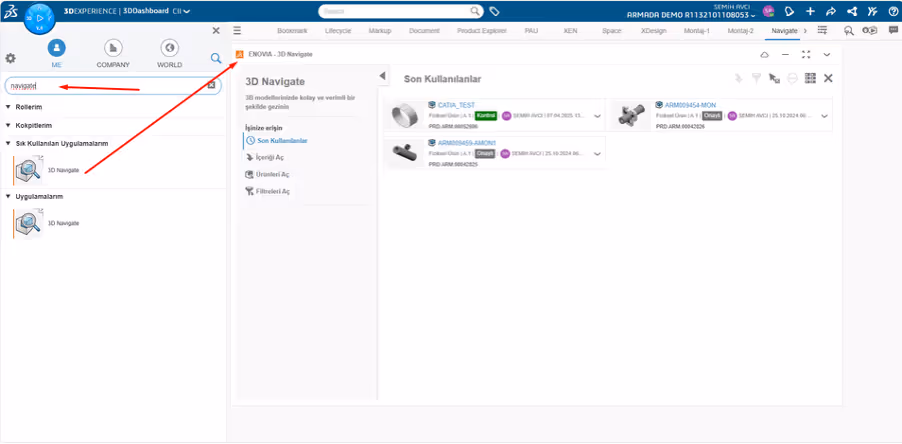Expand CATIA_TEST card chevron
Viewport: 902px width, 444px height.
point(597,116)
